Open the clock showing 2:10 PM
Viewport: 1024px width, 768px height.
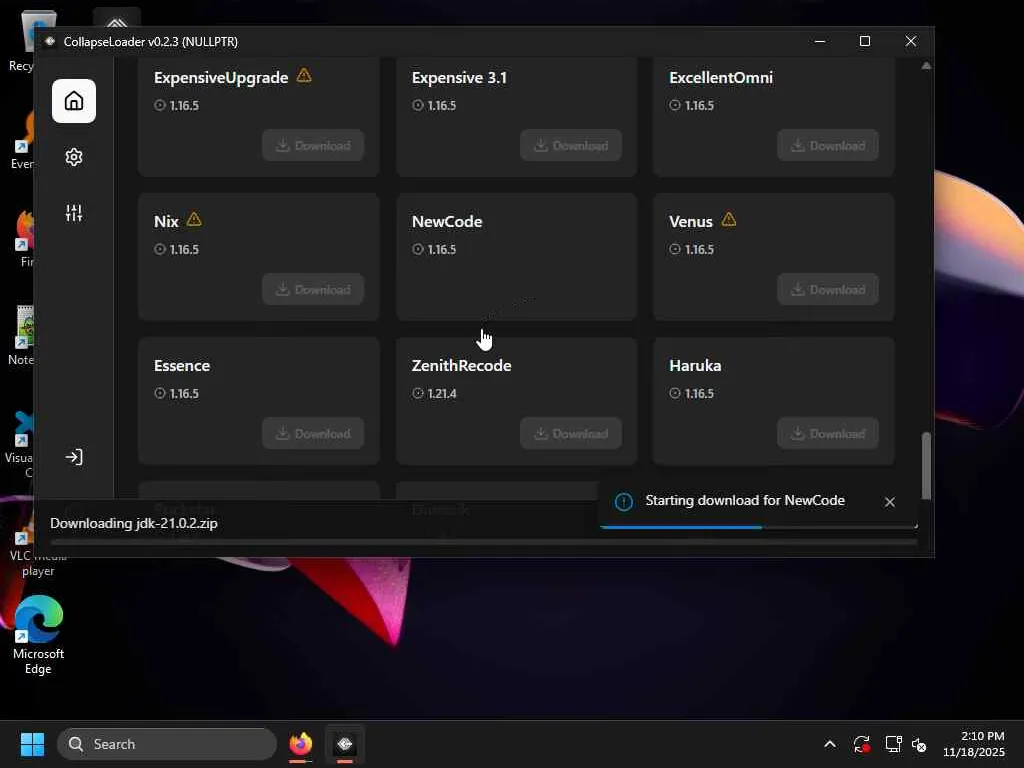click(974, 744)
